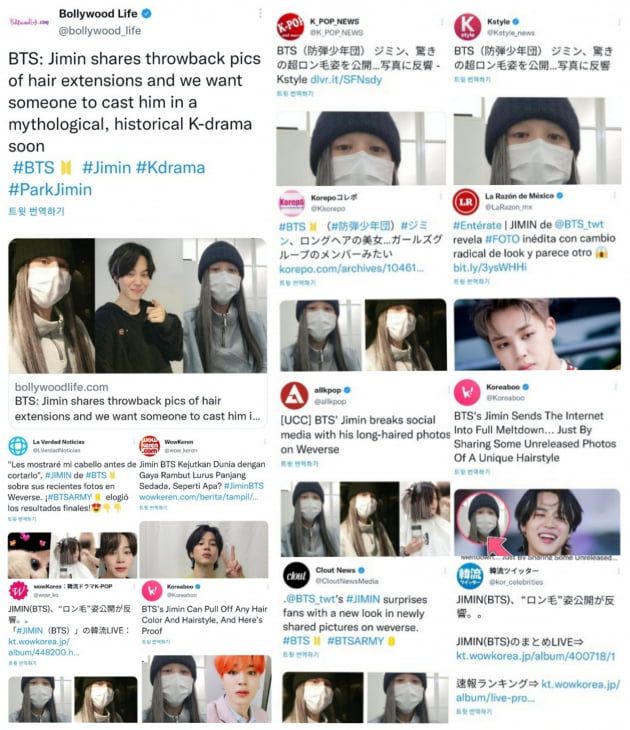Click the Korepo pink profile icon
630x730 pixels.
[x=291, y=203]
